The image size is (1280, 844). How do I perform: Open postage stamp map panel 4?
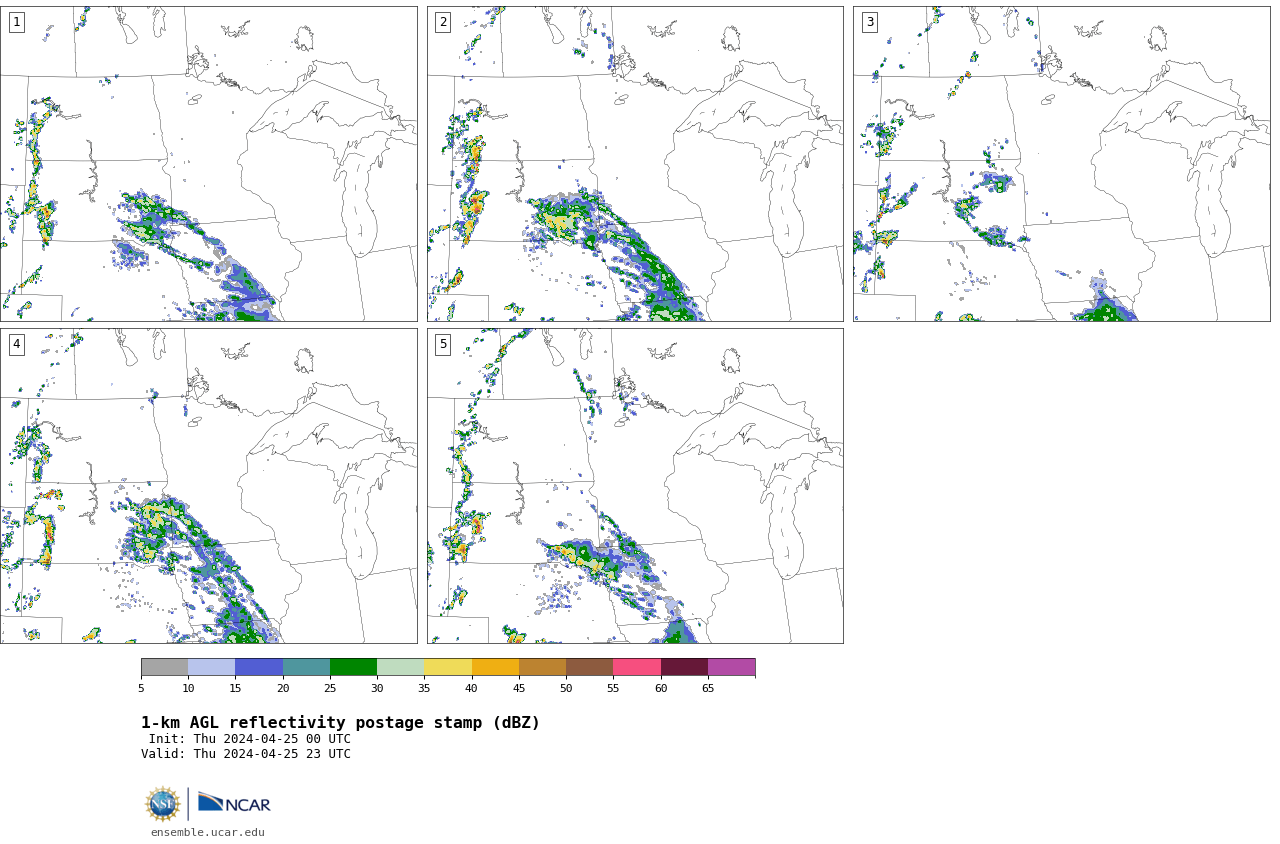pos(208,486)
